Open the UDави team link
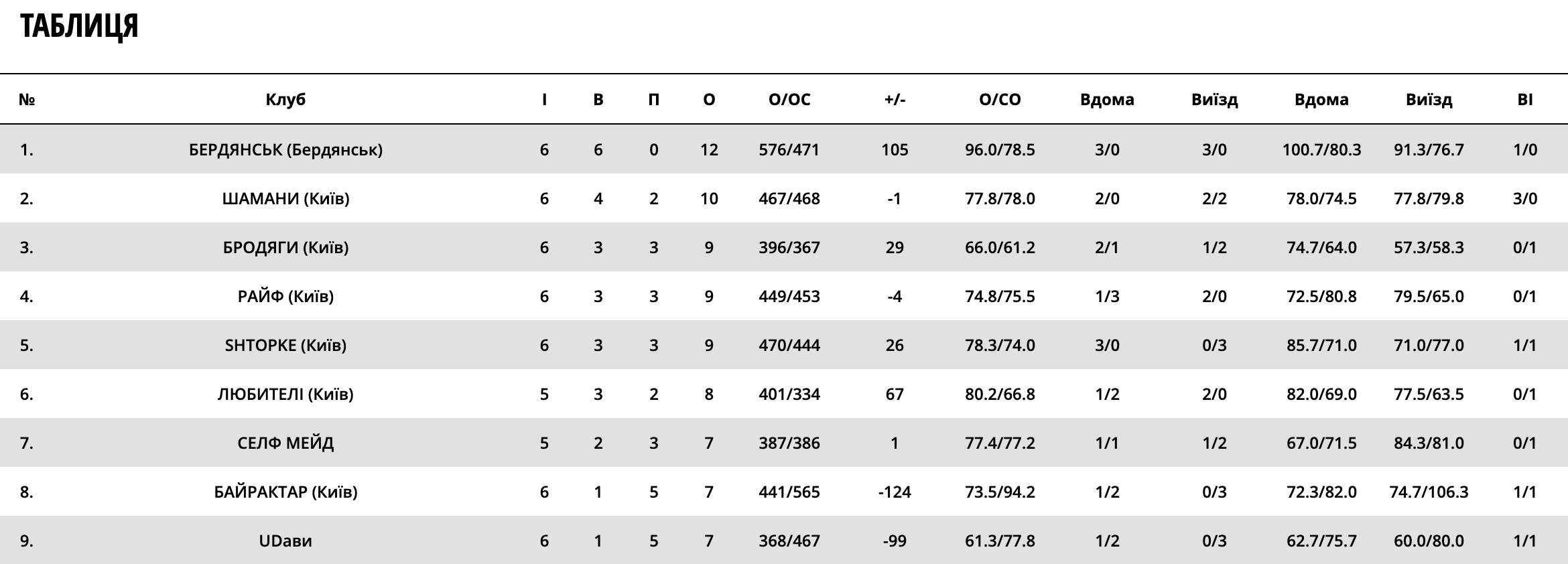Viewport: 1568px width, 564px height. pos(285,541)
